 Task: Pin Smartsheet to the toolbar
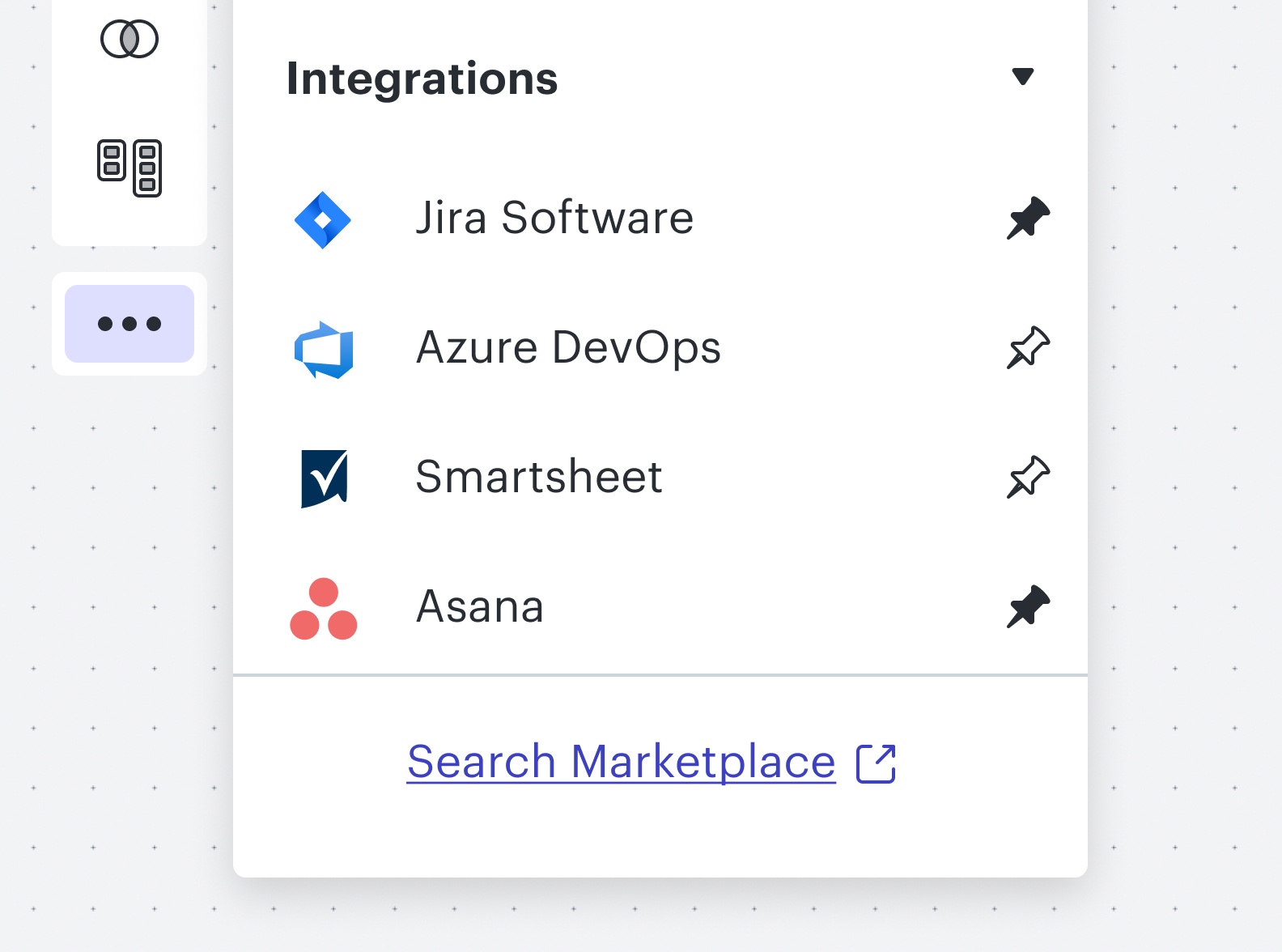(1028, 478)
